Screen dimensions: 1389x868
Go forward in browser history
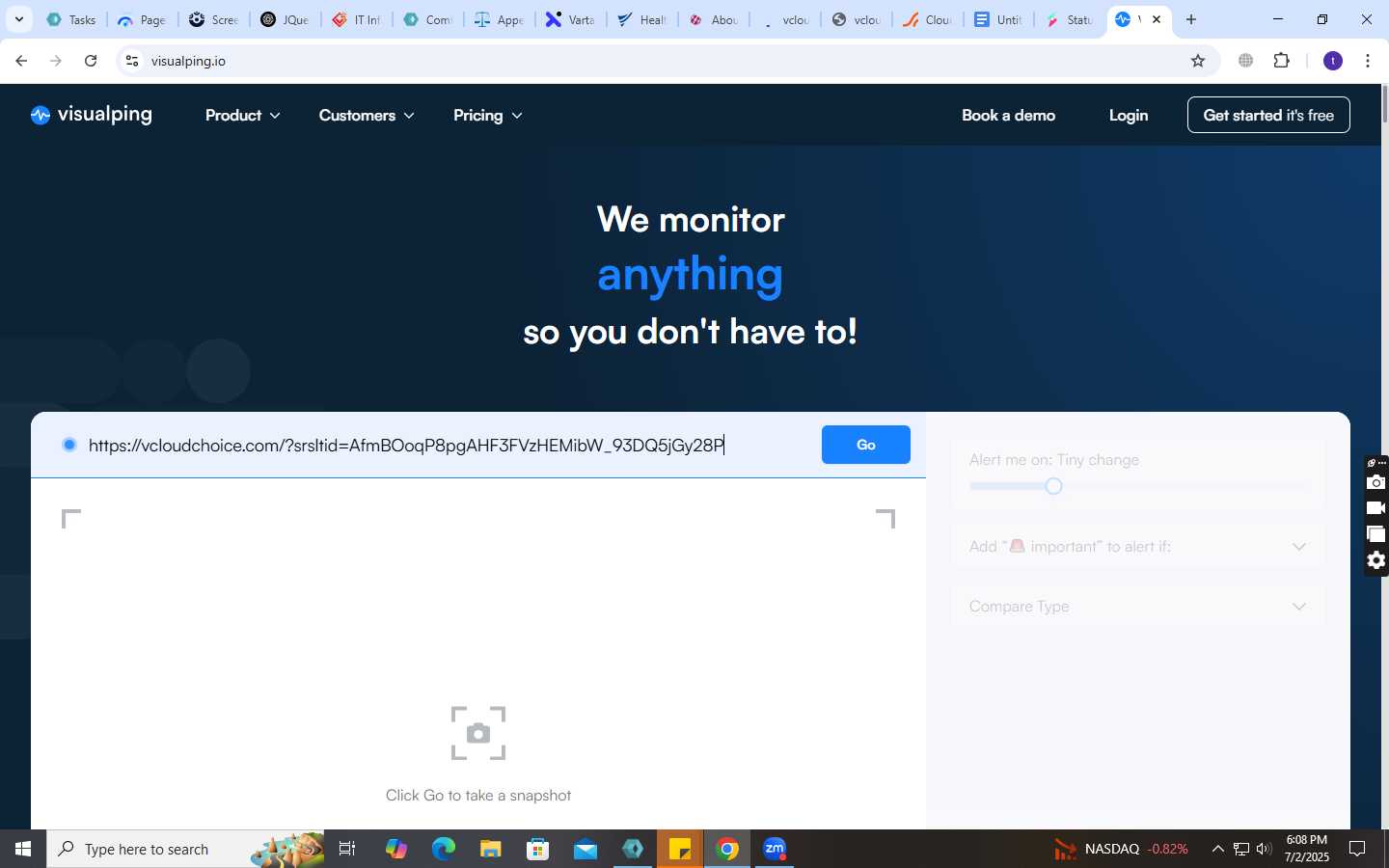pos(56,61)
